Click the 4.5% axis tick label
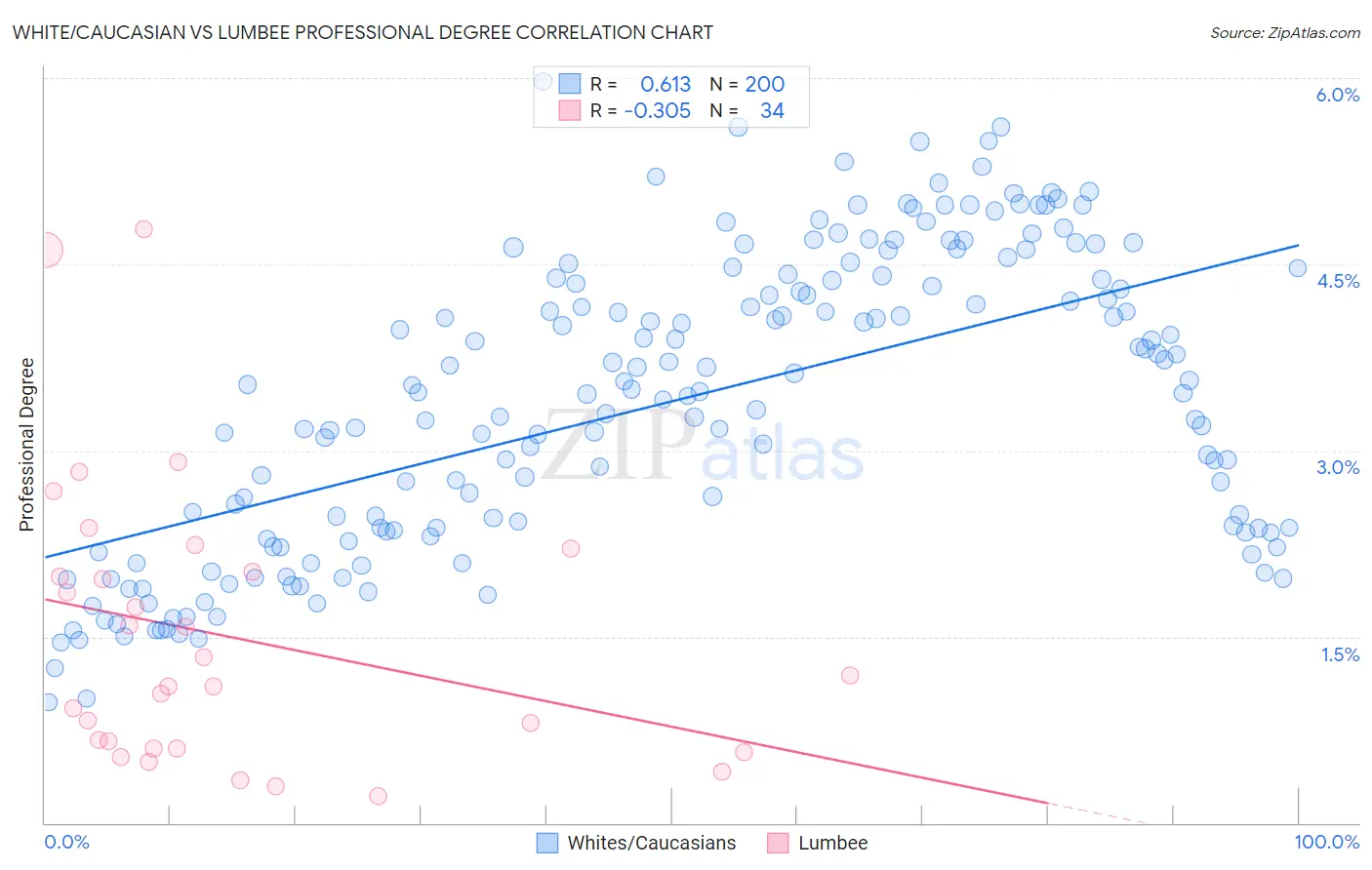 [1337, 281]
